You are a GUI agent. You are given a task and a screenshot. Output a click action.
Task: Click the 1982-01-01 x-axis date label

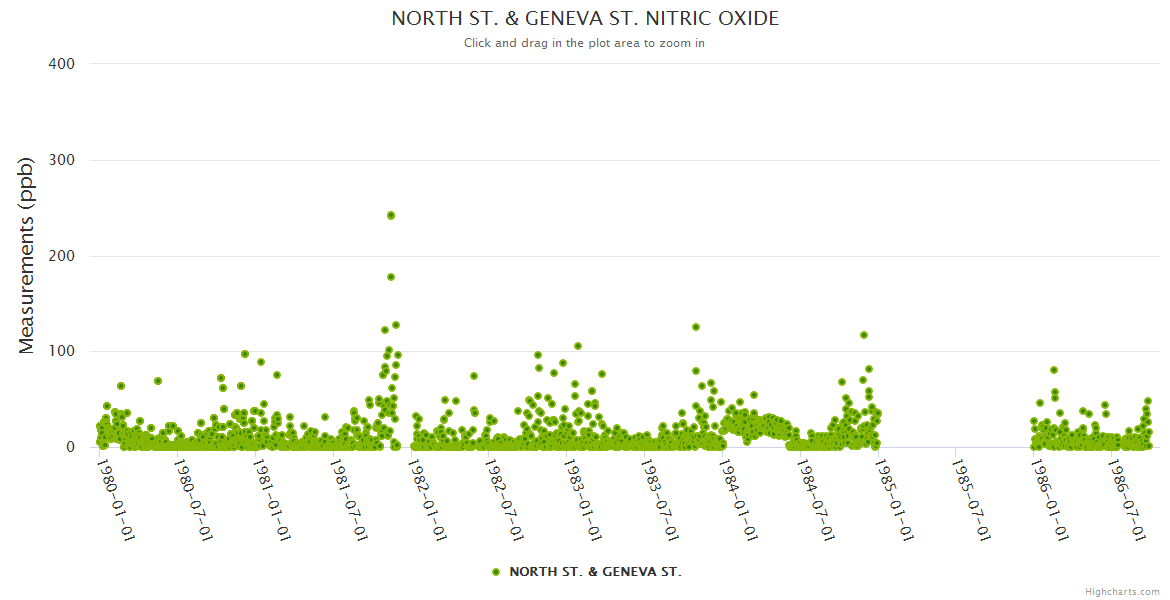427,500
